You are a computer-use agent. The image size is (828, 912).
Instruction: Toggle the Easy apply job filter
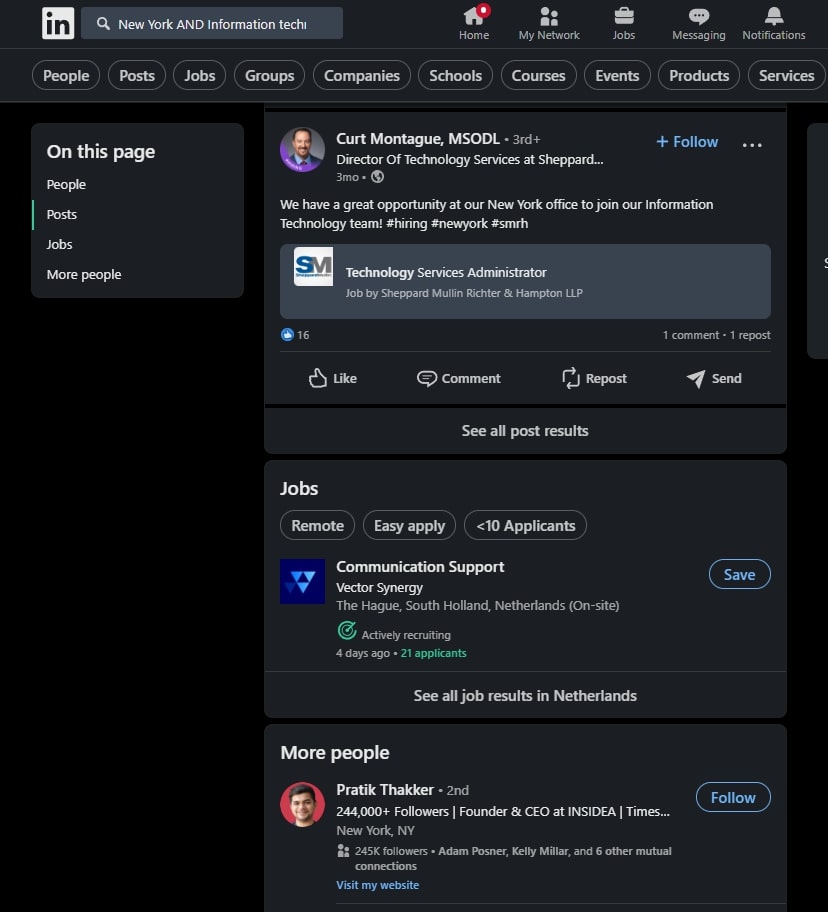pos(409,525)
